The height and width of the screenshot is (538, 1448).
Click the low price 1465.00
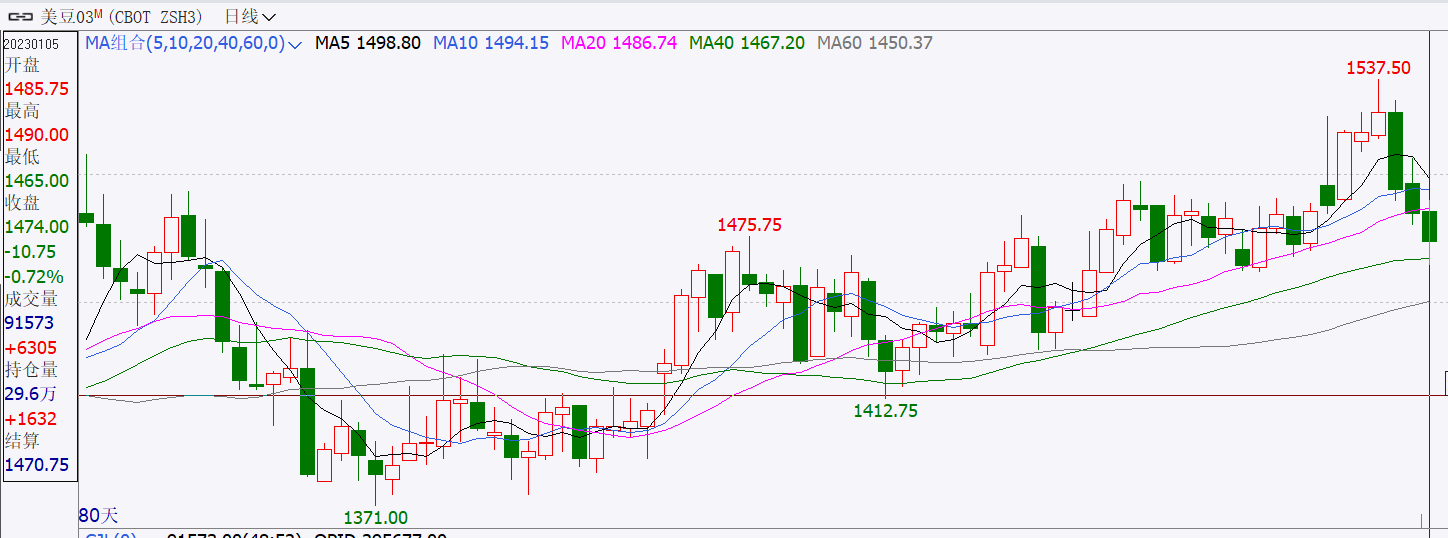pyautogui.click(x=37, y=181)
